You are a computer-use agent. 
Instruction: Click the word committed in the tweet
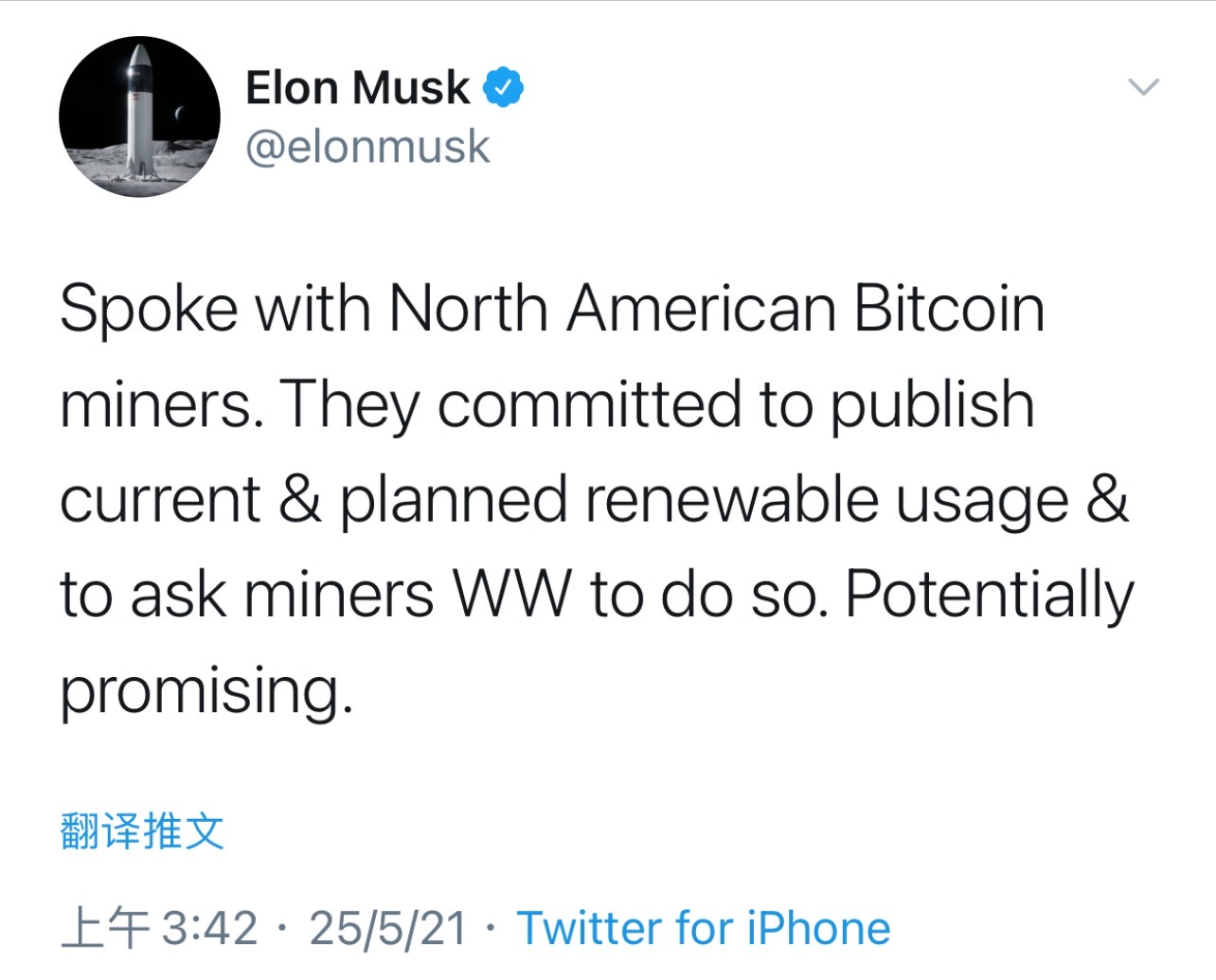(x=589, y=404)
